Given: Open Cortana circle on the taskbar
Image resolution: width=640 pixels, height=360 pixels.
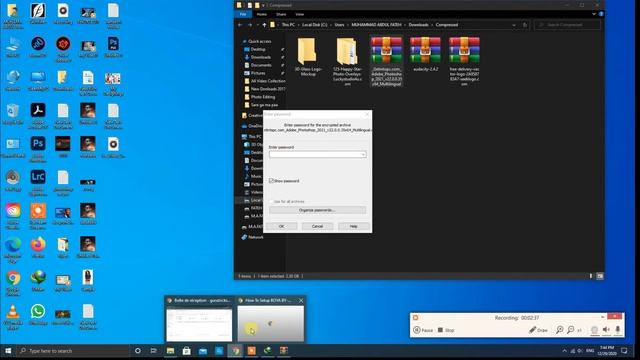Looking at the screenshot, I should 138,351.
